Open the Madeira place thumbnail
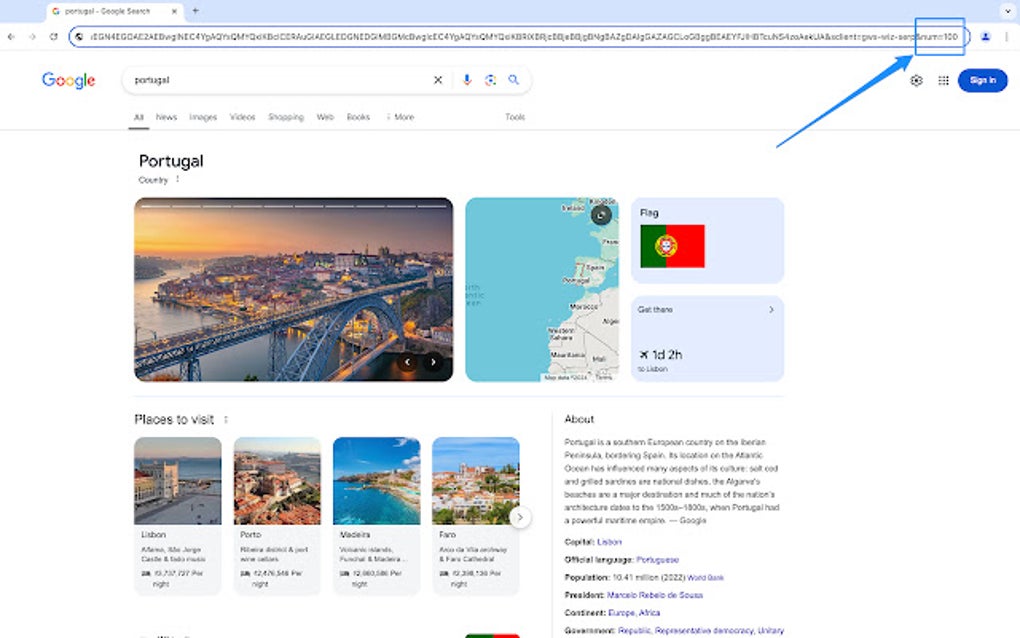 coord(376,481)
